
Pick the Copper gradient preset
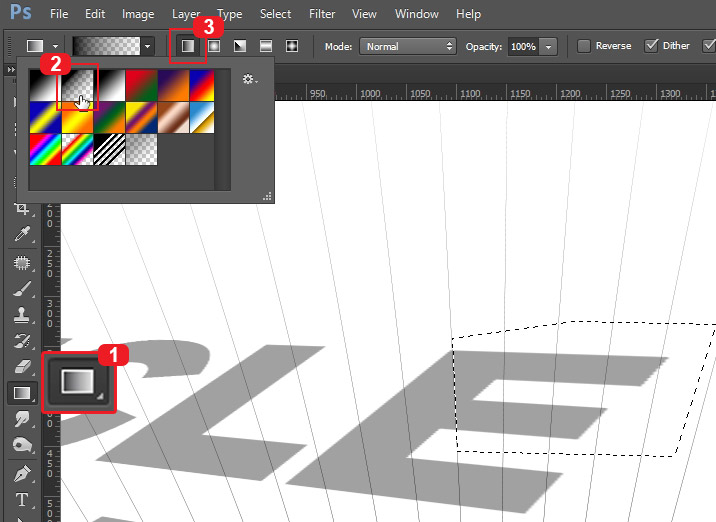pyautogui.click(x=173, y=117)
